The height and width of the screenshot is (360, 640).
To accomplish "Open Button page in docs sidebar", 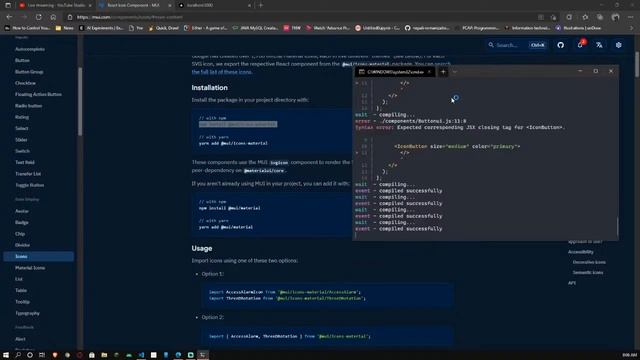I will click(x=22, y=60).
